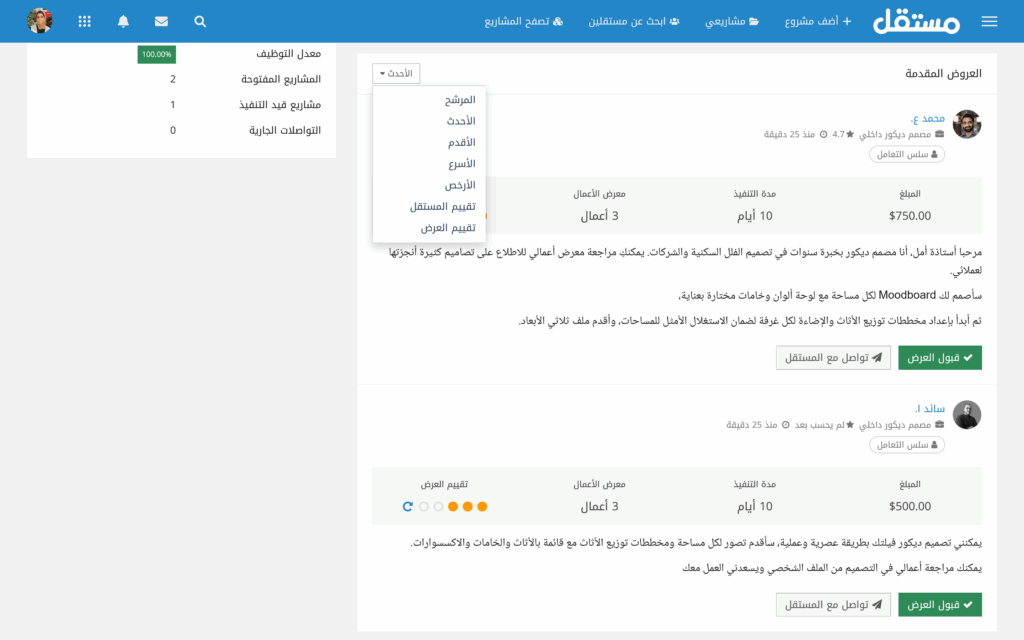Select the leftmost empty rating circle
The width and height of the screenshot is (1024, 640).
click(422, 507)
